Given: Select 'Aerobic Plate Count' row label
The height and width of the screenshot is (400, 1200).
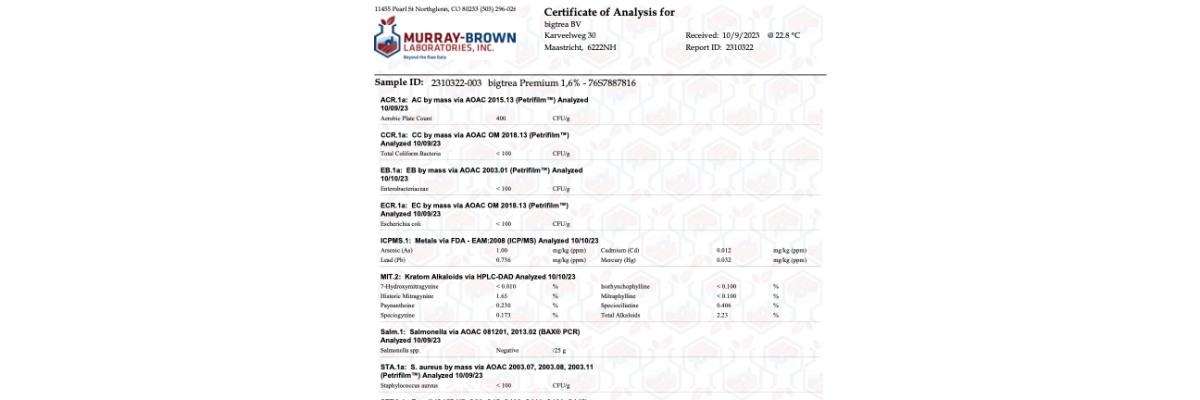Looking at the screenshot, I should [406, 118].
